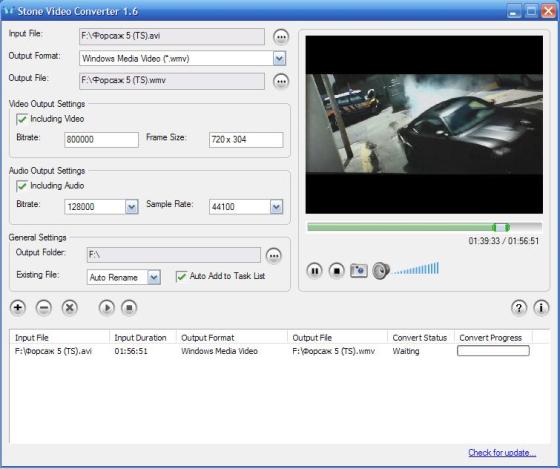
Task: Browse for the input file
Action: (x=281, y=37)
